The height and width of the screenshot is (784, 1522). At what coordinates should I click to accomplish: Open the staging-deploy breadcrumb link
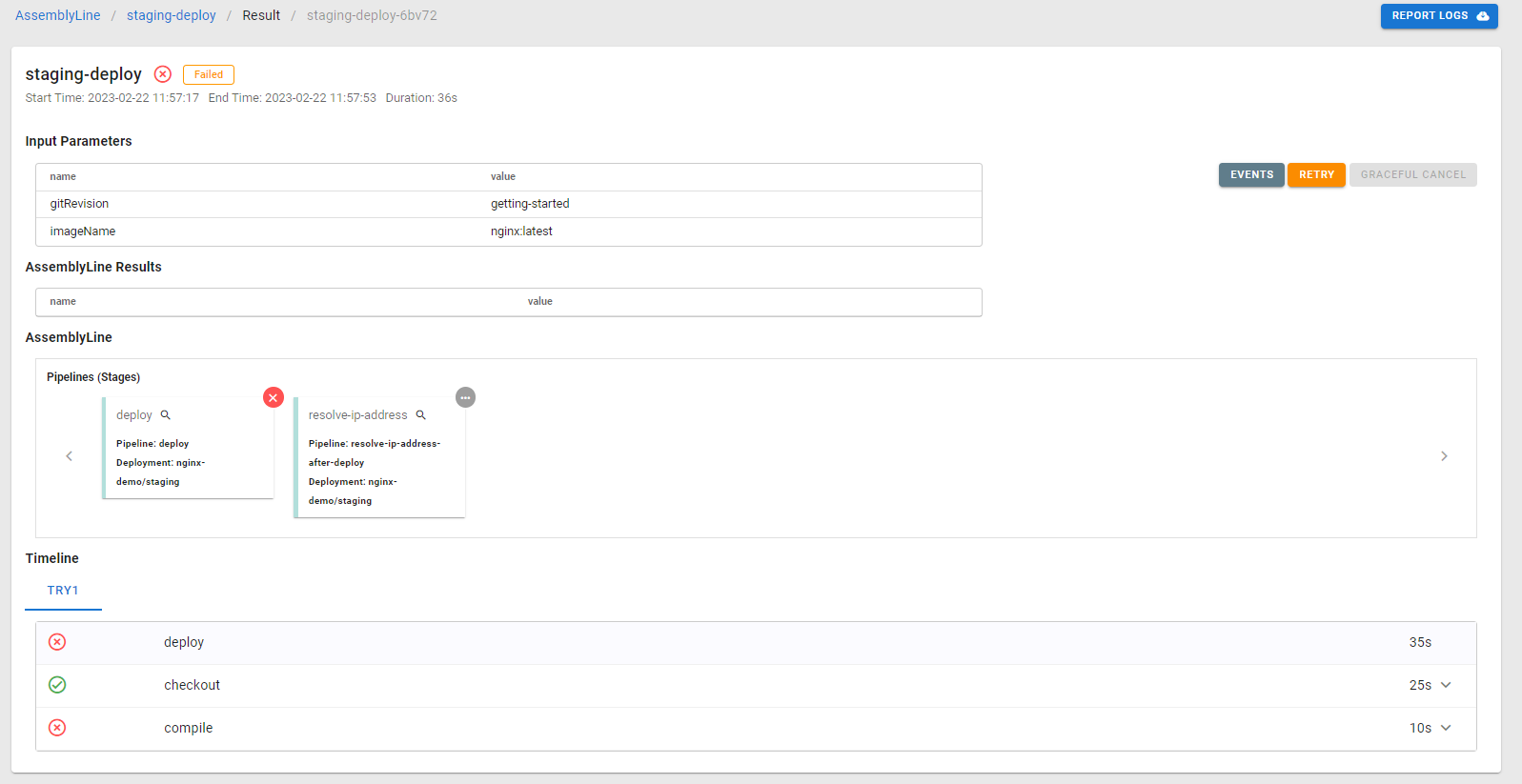pos(172,15)
